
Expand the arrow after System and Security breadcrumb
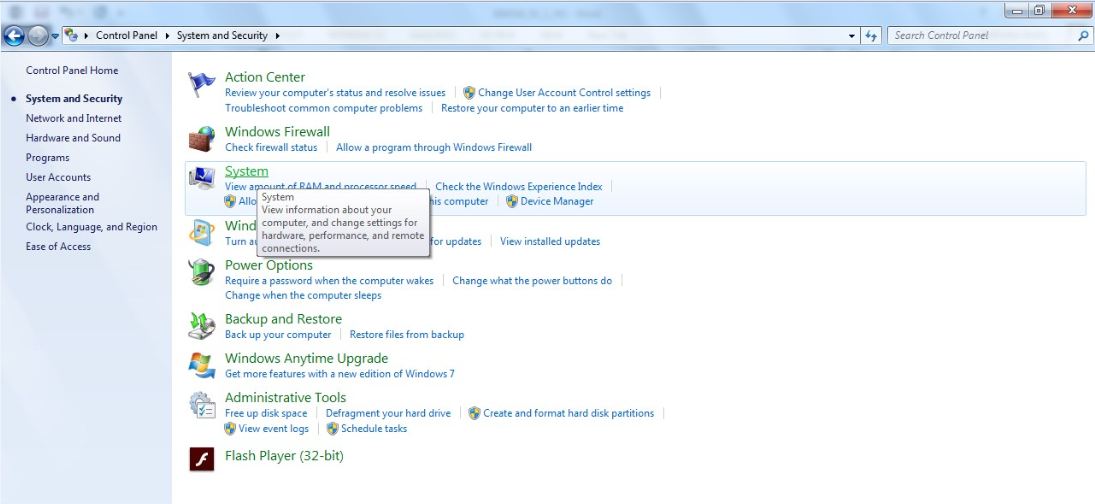(277, 36)
